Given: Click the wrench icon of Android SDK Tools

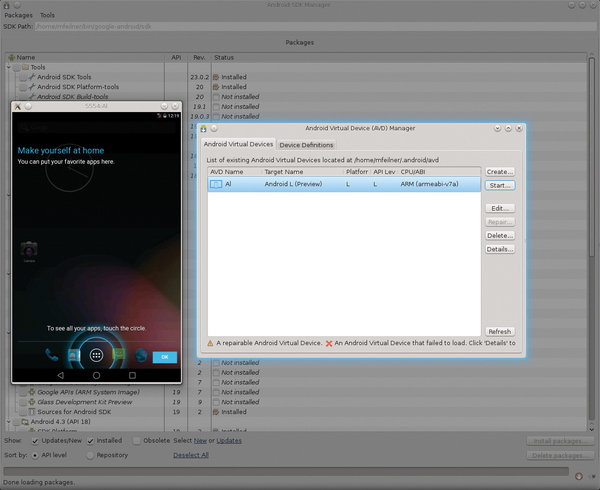Looking at the screenshot, I should (x=32, y=77).
